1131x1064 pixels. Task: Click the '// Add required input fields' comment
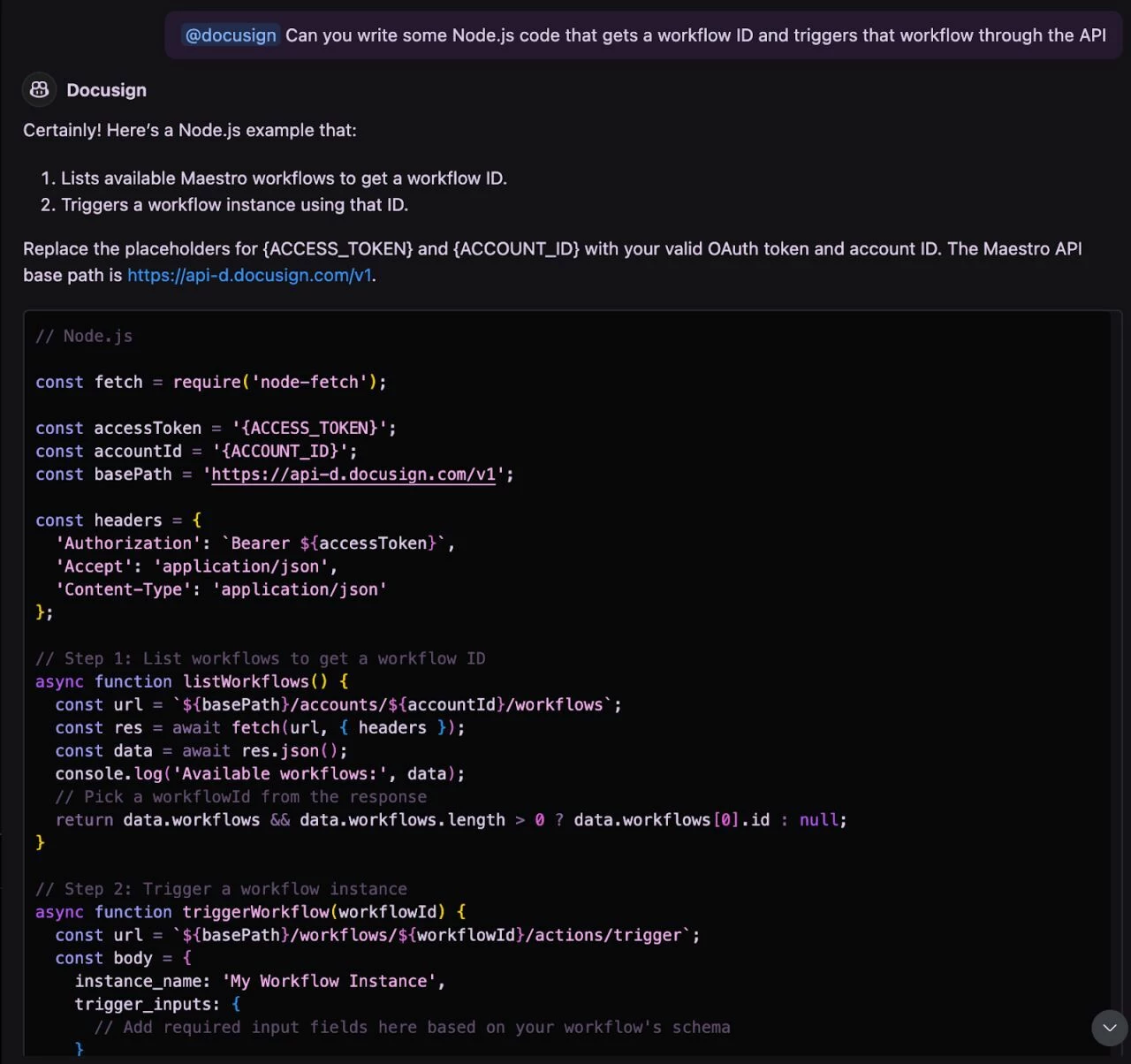412,1027
